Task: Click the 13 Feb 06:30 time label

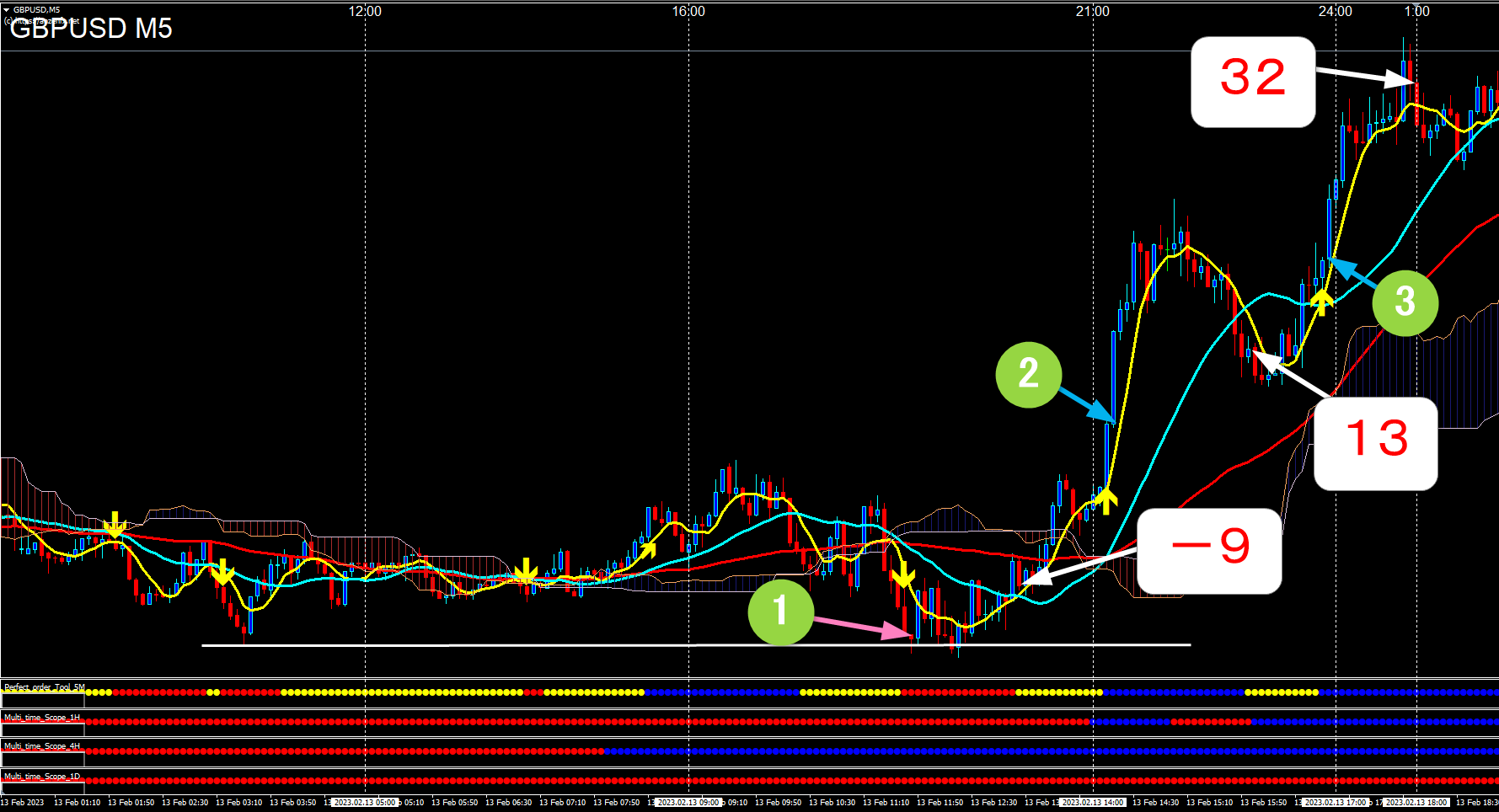Action: [508, 803]
